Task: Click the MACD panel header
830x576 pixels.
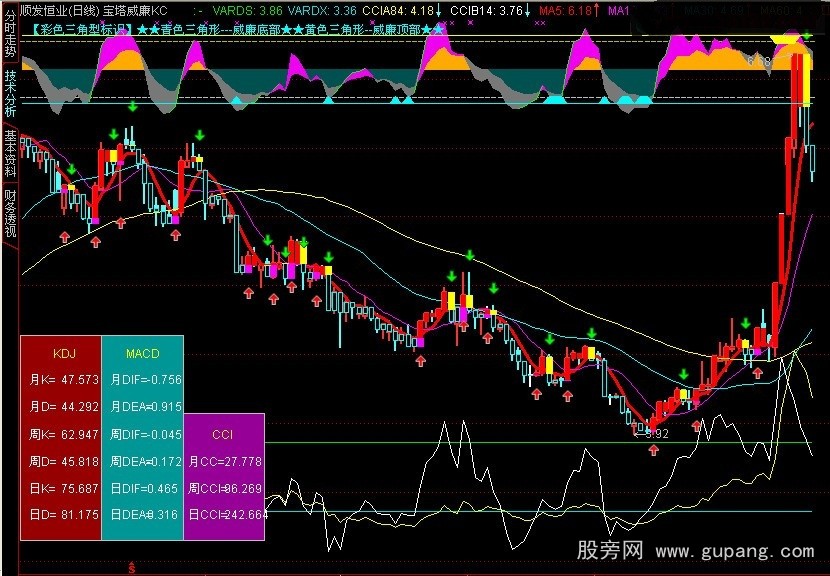Action: pos(143,353)
